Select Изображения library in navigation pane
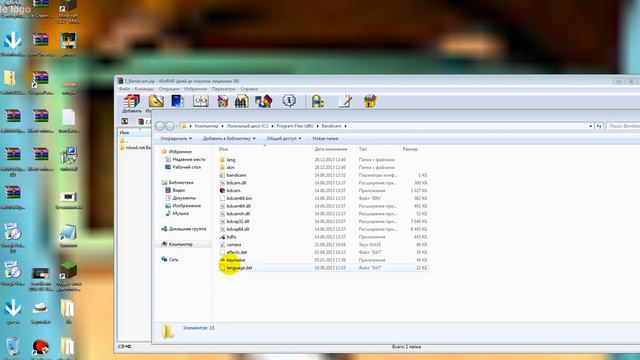640x360 pixels. tap(187, 206)
